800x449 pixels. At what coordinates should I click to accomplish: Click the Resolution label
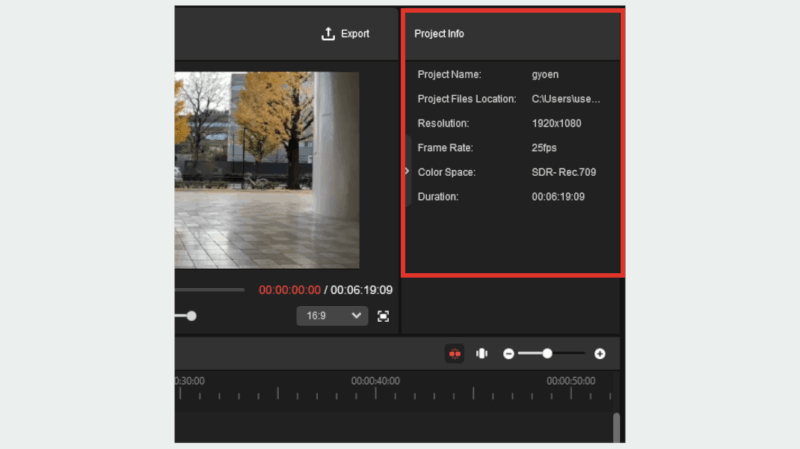click(443, 123)
